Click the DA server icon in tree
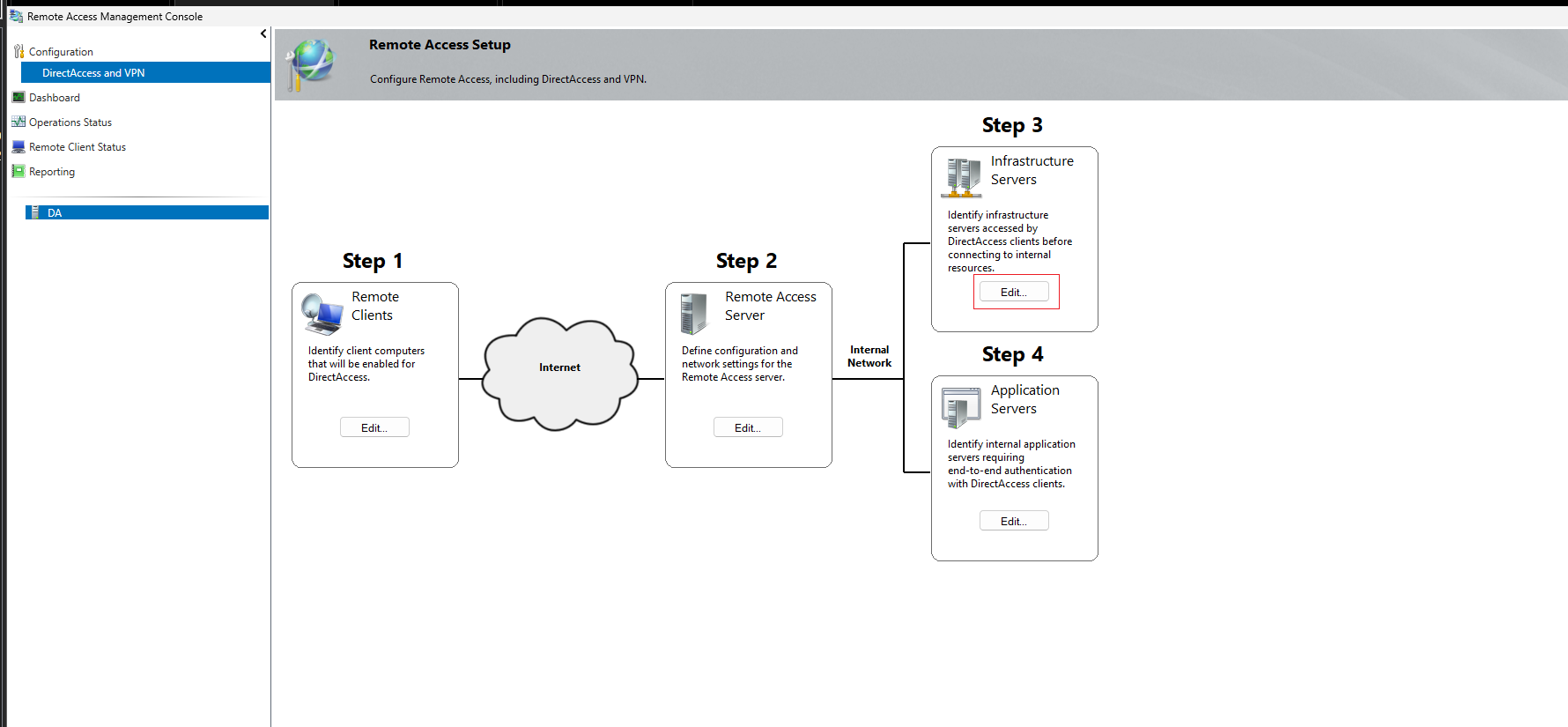 pyautogui.click(x=35, y=212)
